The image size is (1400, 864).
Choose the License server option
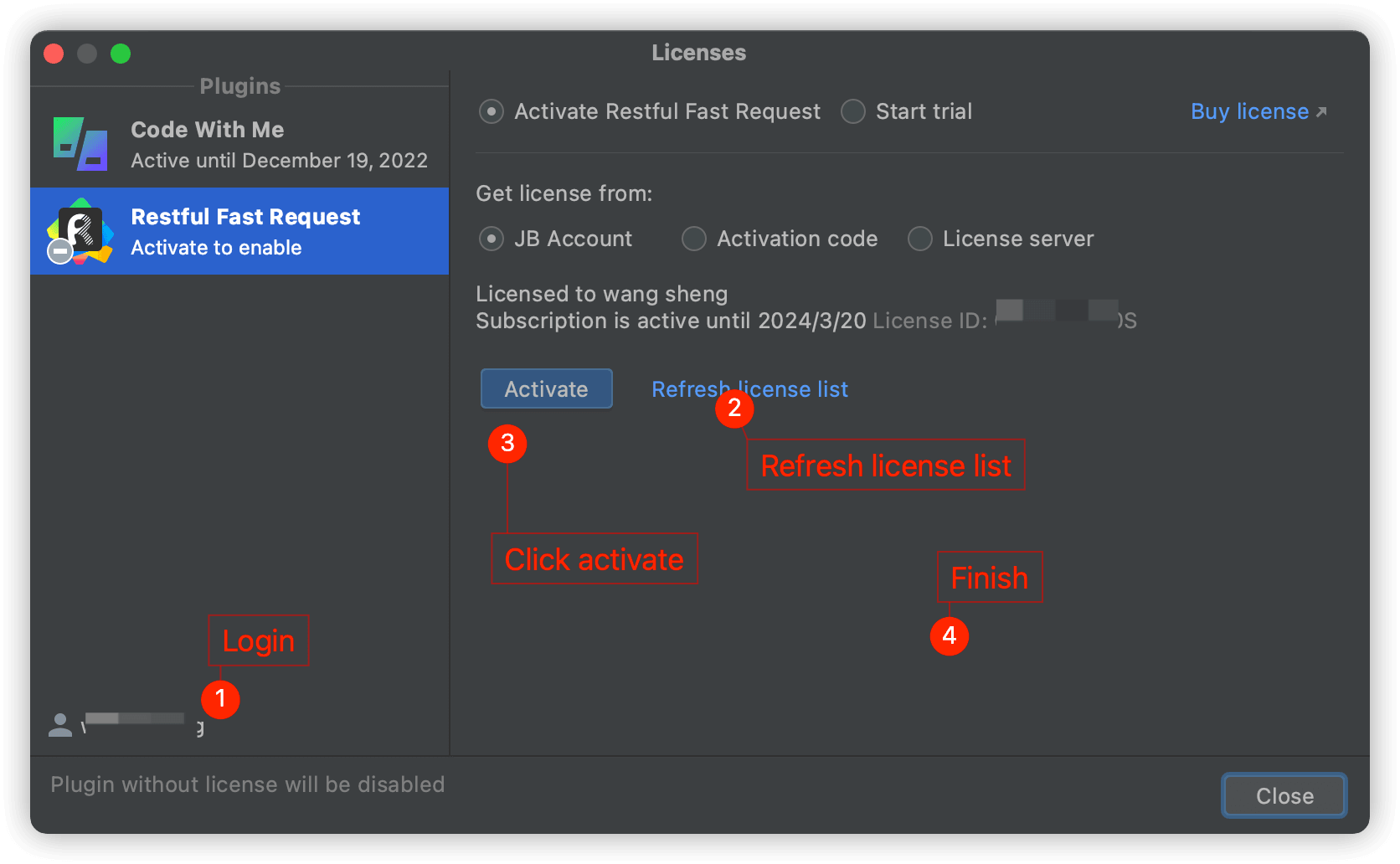click(920, 239)
